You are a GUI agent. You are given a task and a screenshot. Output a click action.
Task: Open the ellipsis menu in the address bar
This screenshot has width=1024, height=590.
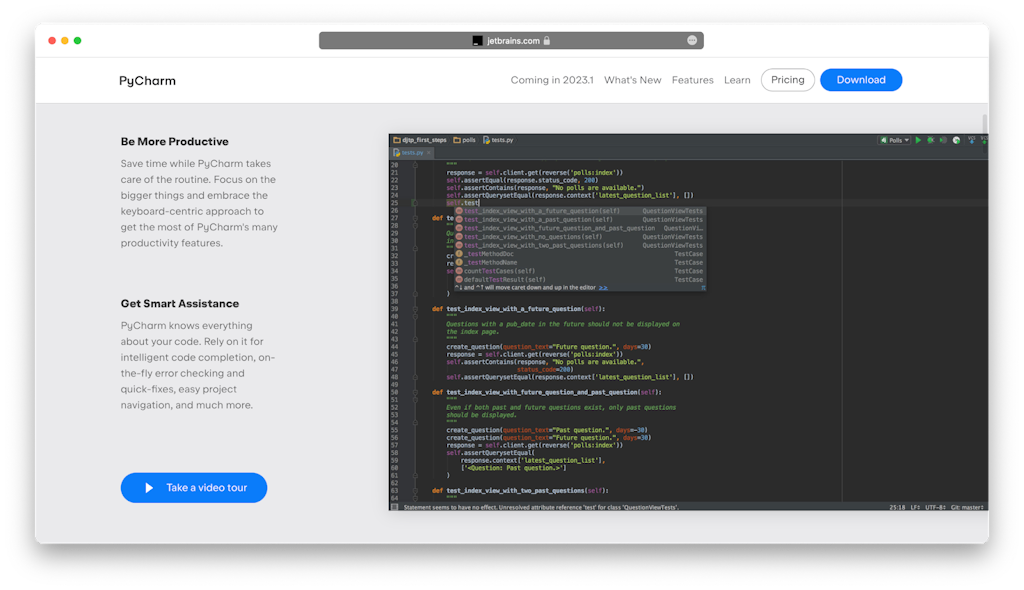(692, 40)
